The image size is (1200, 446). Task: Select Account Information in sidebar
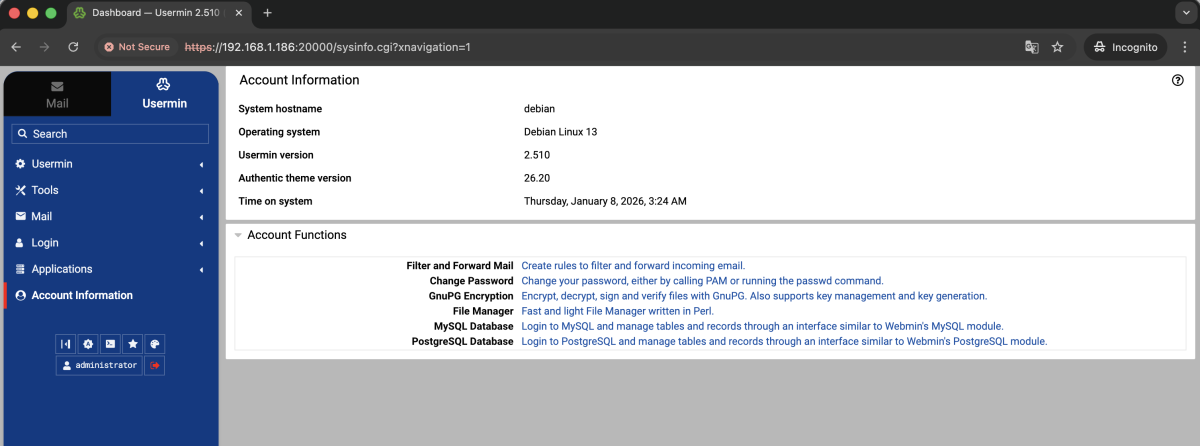(x=82, y=295)
